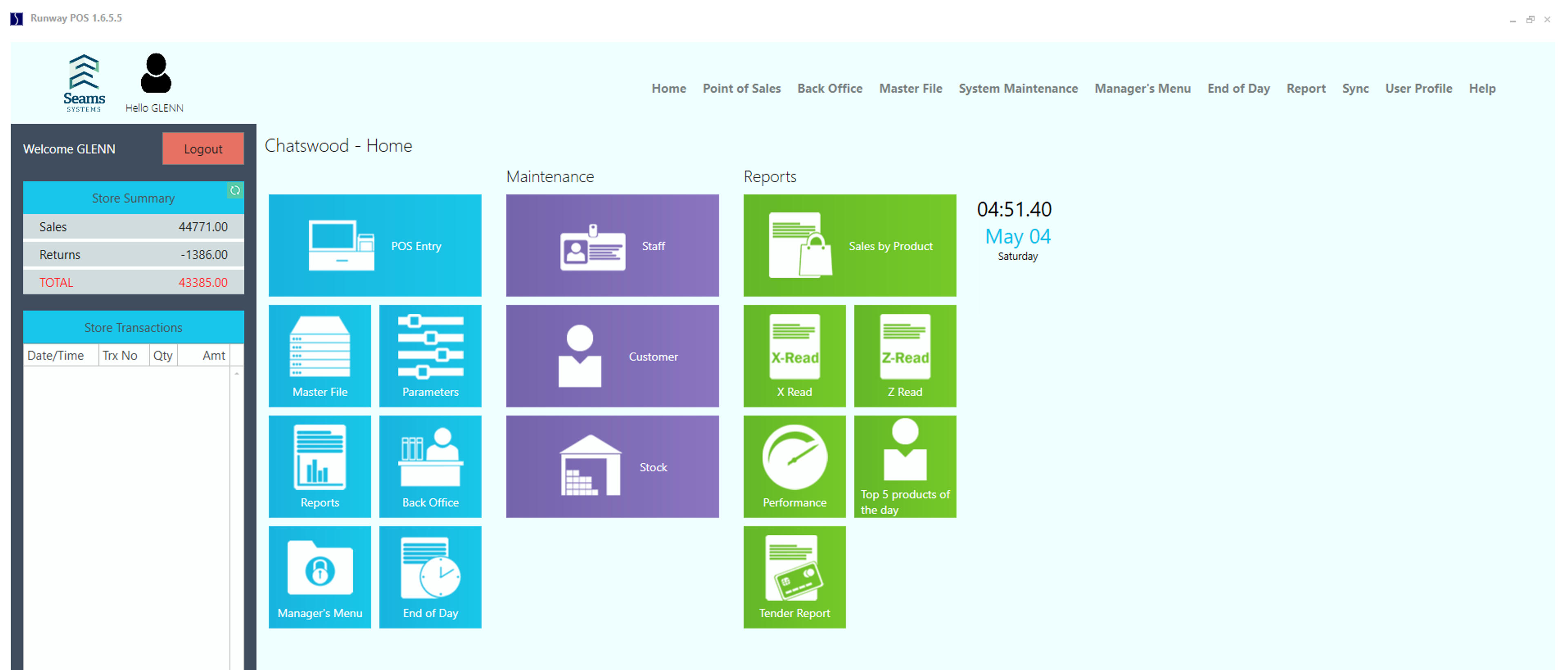Open the Performance gauge tile
1568x670 pixels.
point(794,467)
